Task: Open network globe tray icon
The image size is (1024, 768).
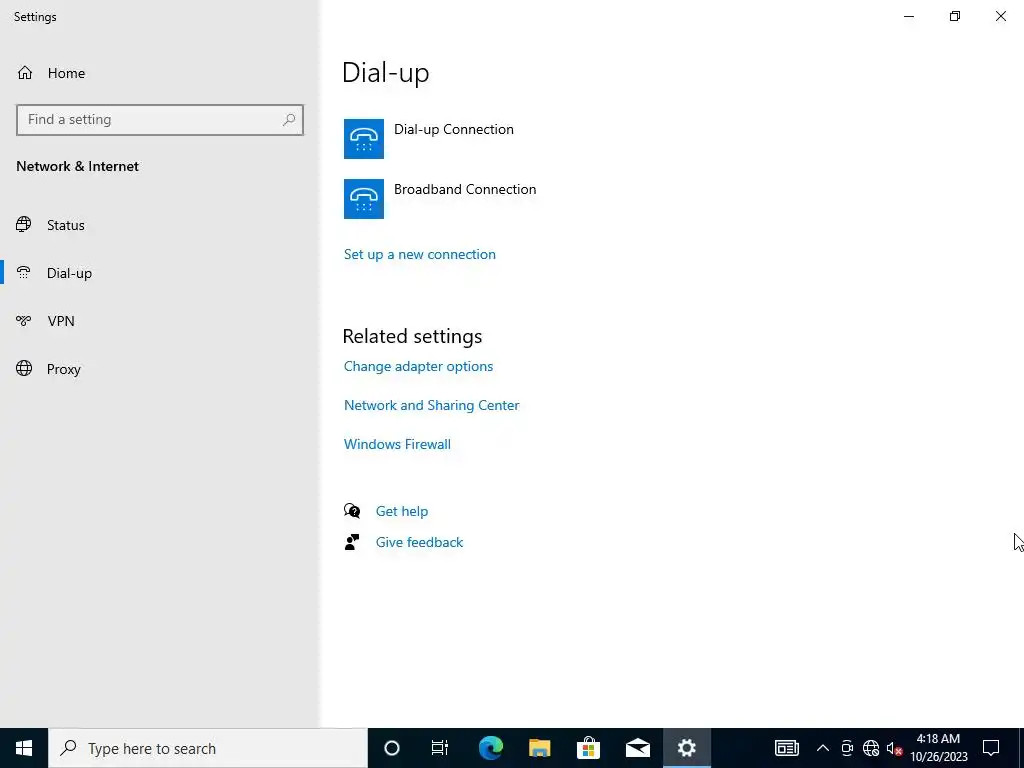Action: [x=871, y=748]
